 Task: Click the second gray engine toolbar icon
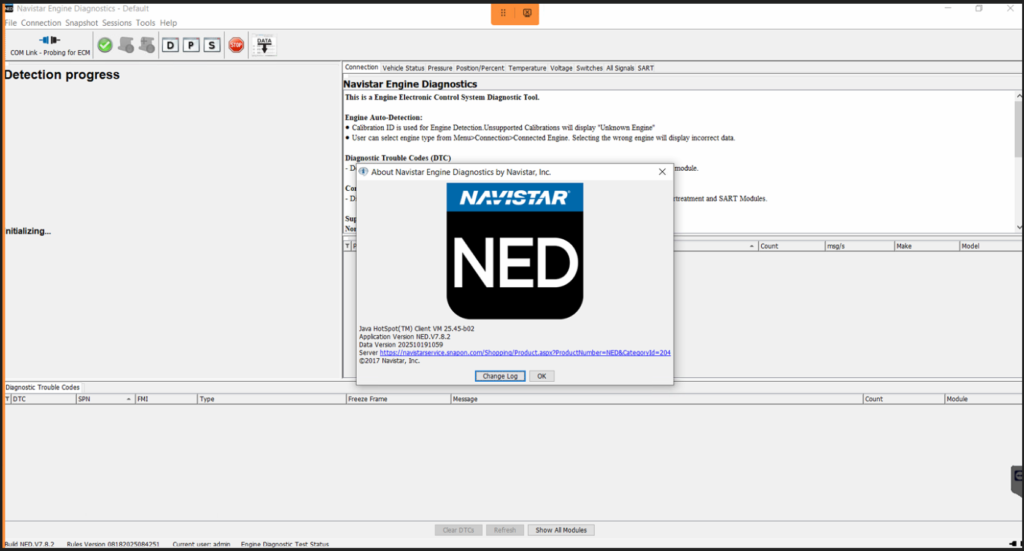click(147, 45)
